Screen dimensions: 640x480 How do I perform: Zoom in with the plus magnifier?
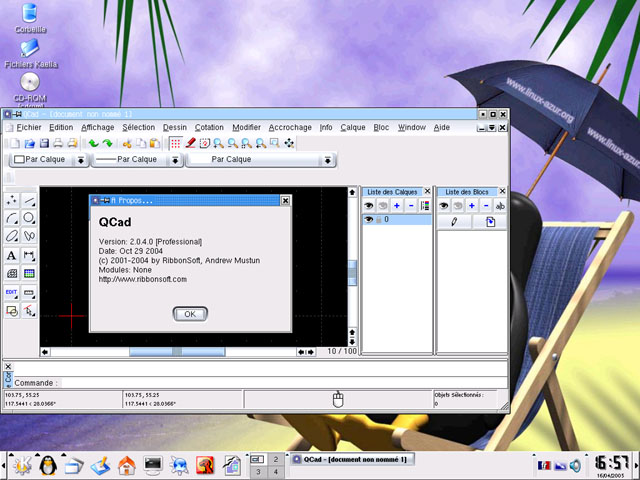tap(218, 143)
